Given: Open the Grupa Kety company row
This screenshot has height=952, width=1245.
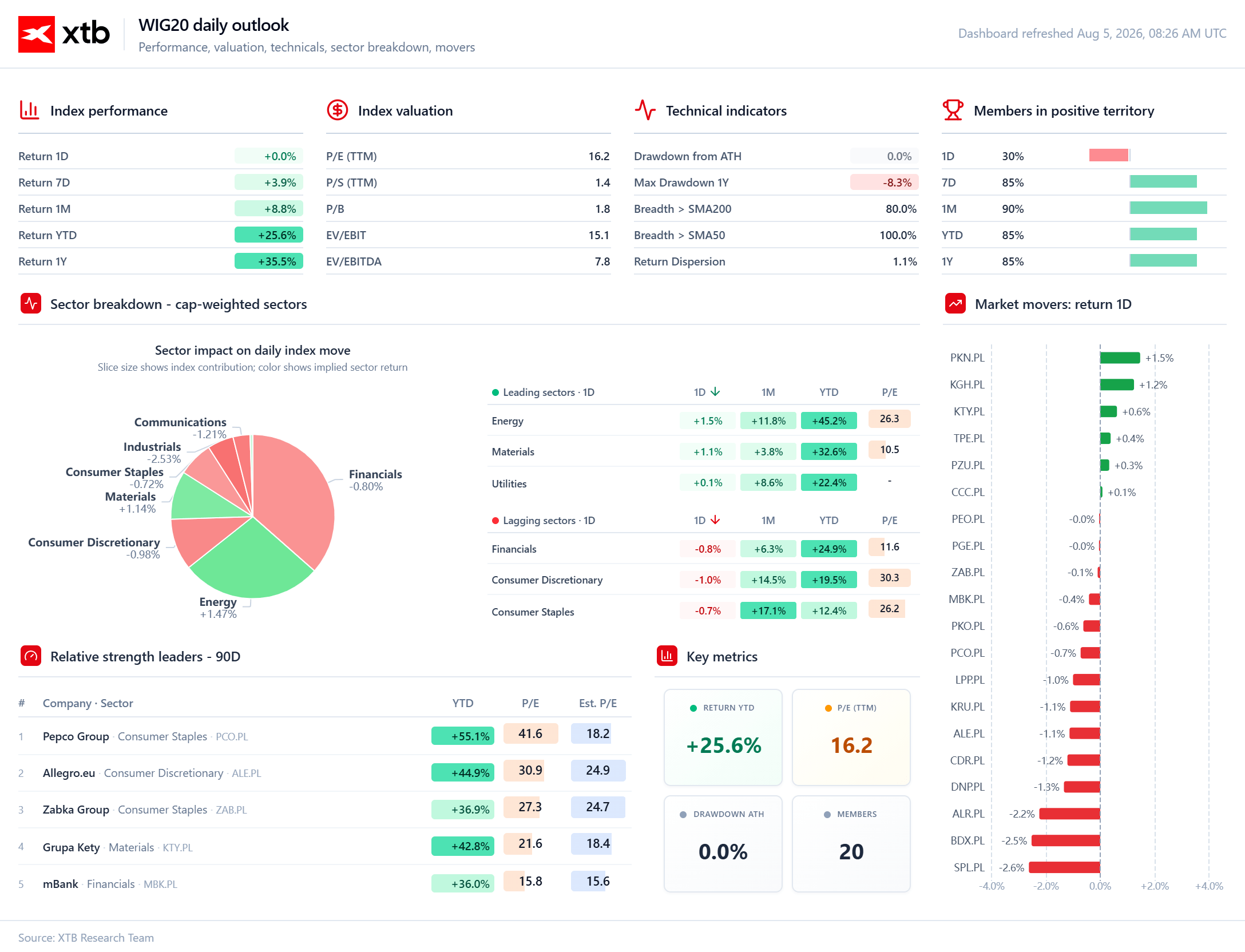Looking at the screenshot, I should point(325,847).
